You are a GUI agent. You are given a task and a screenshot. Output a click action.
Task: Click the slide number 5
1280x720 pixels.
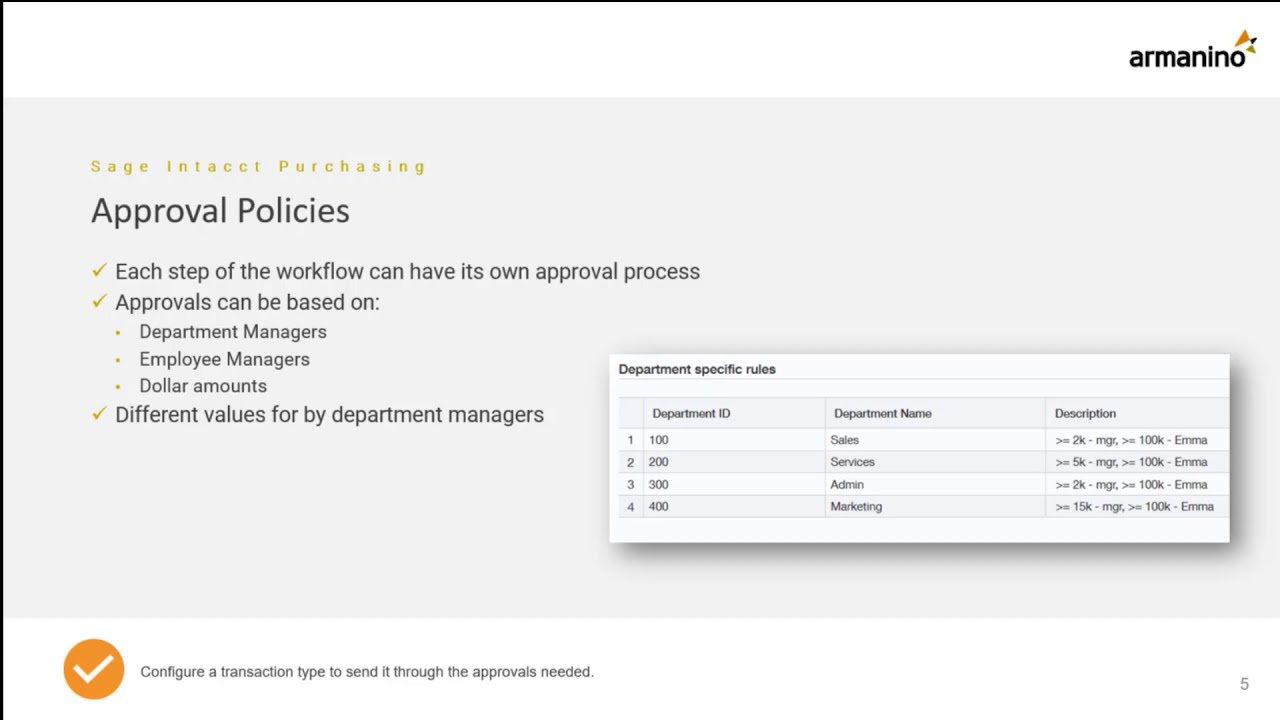pyautogui.click(x=1244, y=684)
